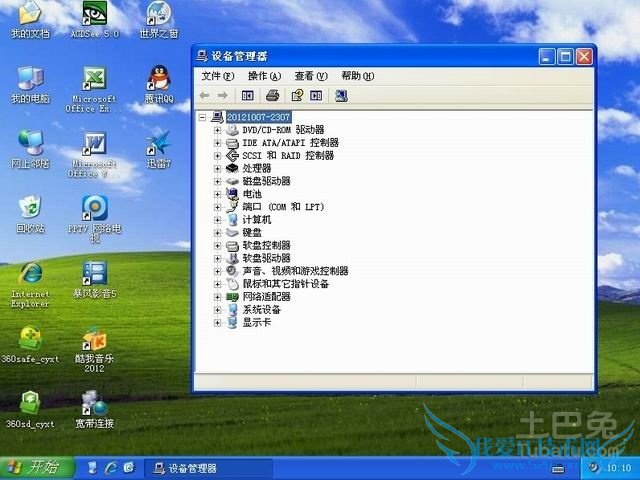The width and height of the screenshot is (640, 480).
Task: Launch 迅雷7 desktop icon
Action: point(159,149)
